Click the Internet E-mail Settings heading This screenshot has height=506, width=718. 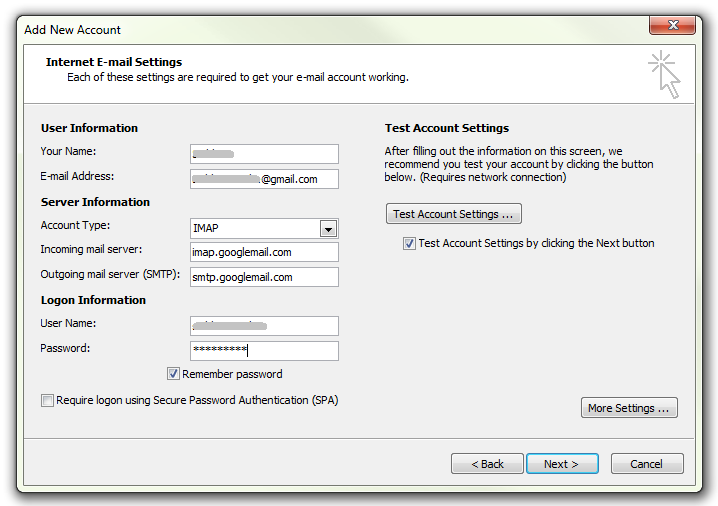114,62
